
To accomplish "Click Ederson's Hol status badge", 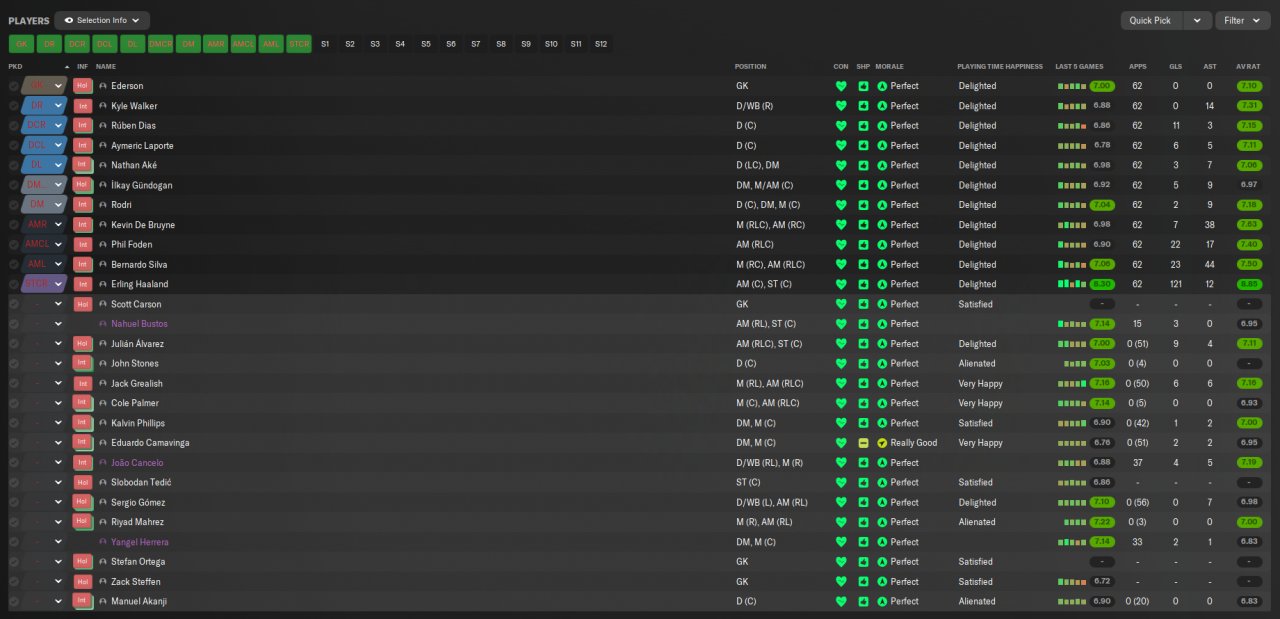I will (83, 86).
